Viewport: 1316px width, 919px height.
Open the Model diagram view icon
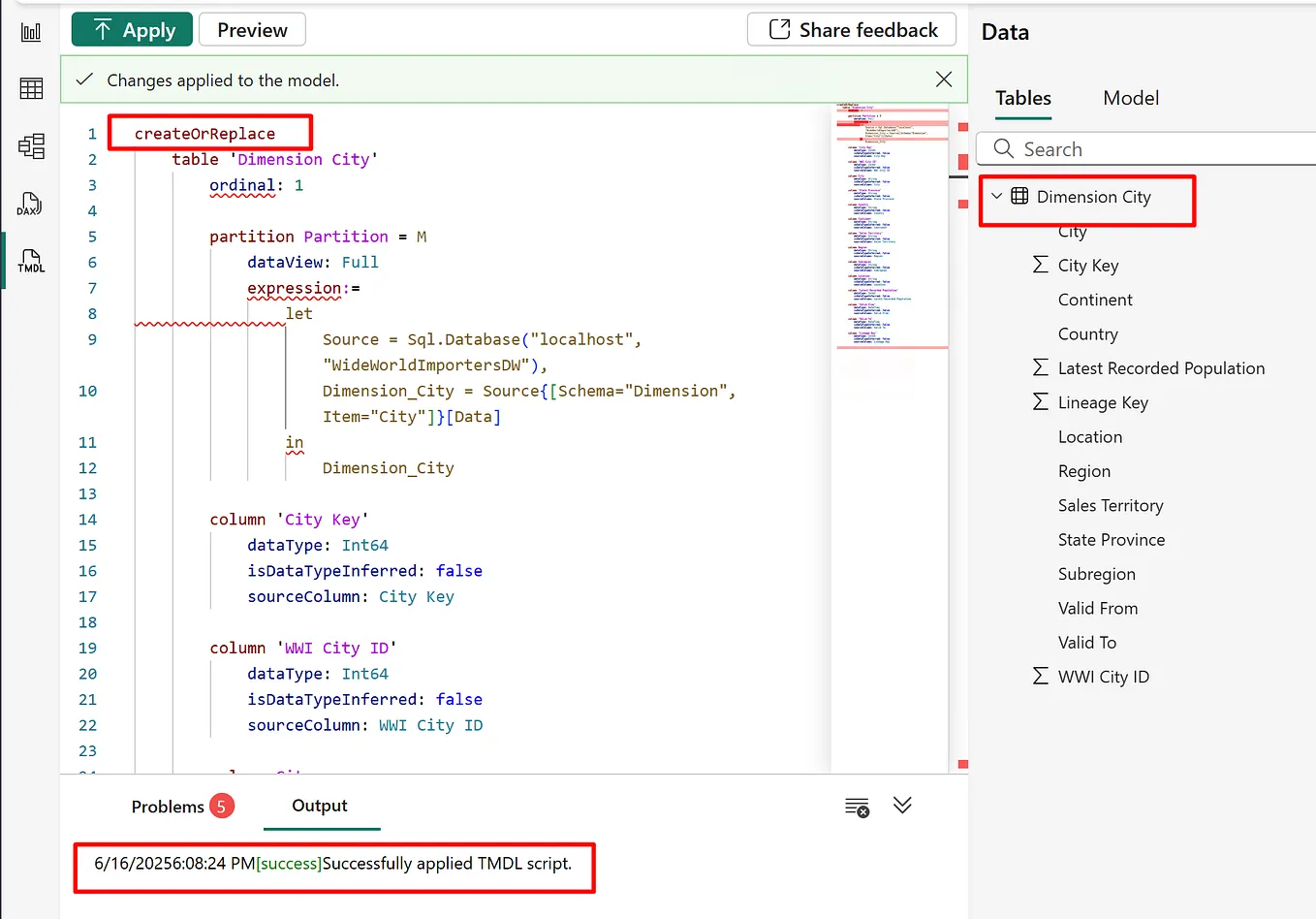(30, 146)
